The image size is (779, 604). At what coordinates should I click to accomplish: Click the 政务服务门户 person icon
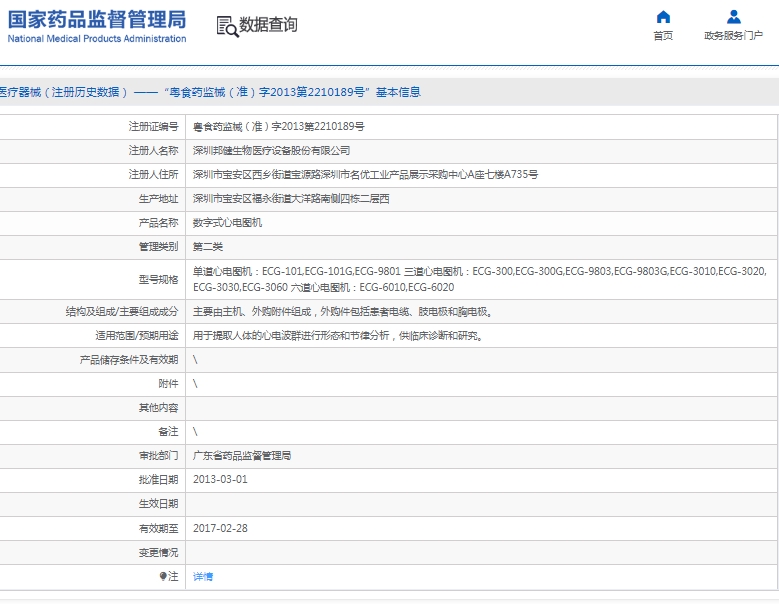pyautogui.click(x=734, y=17)
